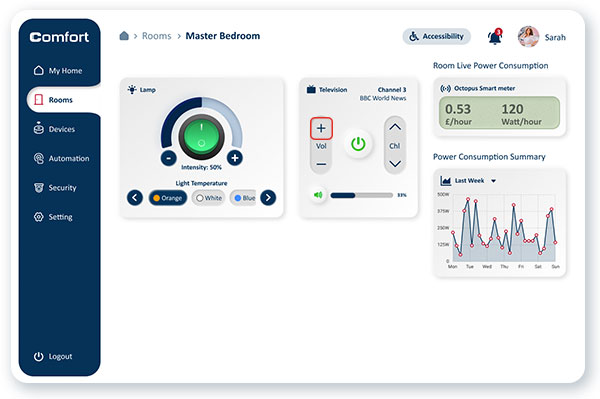Click the TV volume slider bar

tap(362, 195)
